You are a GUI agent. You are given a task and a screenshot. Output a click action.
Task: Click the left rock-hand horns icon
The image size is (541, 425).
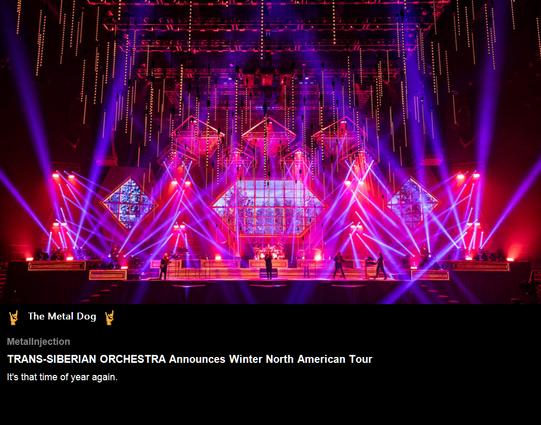(13, 317)
